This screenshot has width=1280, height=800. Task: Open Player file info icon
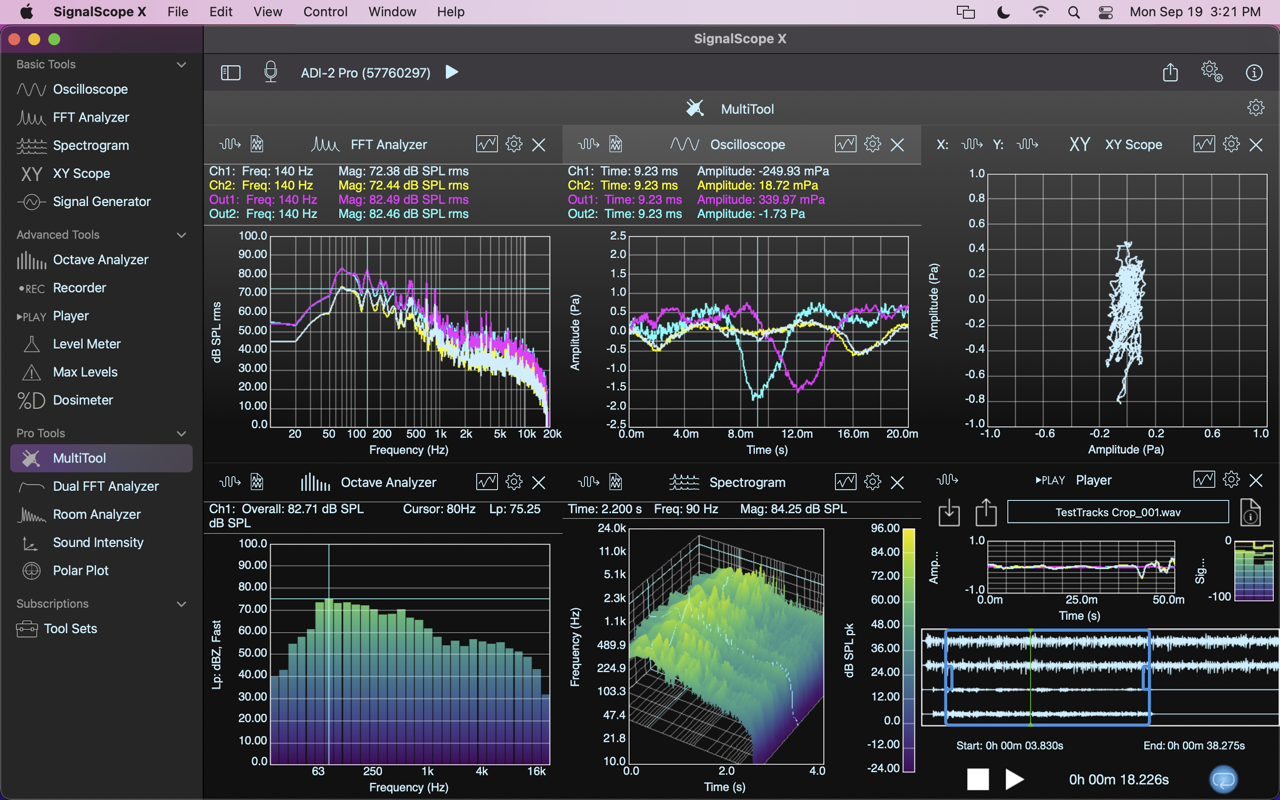[1250, 513]
